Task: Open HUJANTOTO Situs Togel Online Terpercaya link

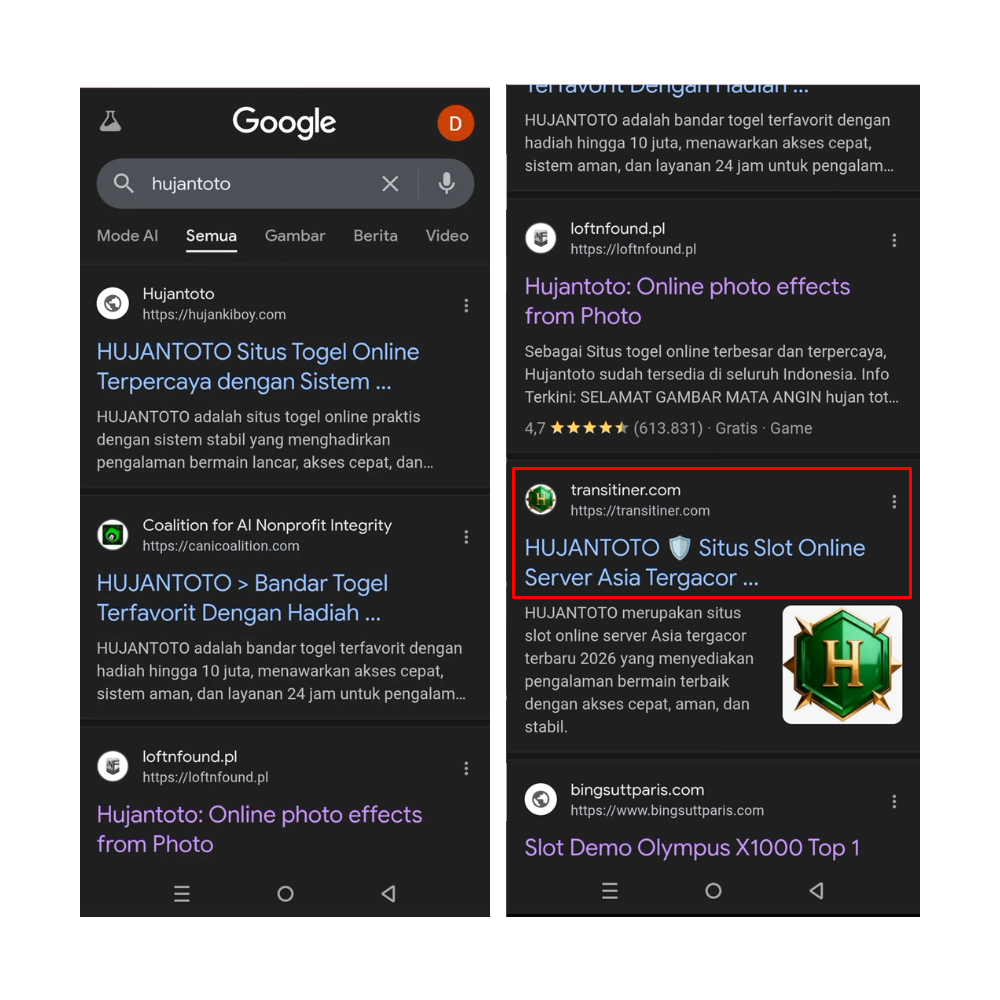Action: 258,367
